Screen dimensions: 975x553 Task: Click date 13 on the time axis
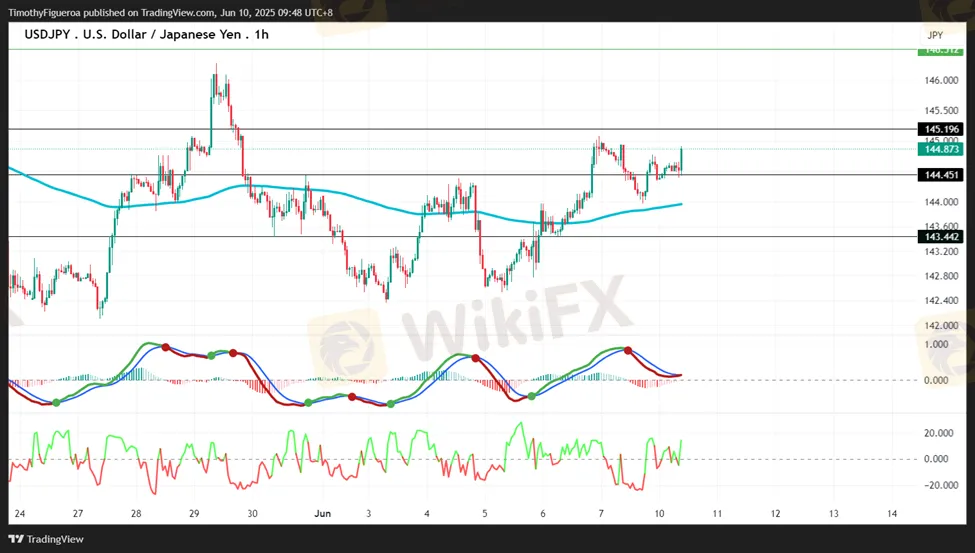[833, 514]
